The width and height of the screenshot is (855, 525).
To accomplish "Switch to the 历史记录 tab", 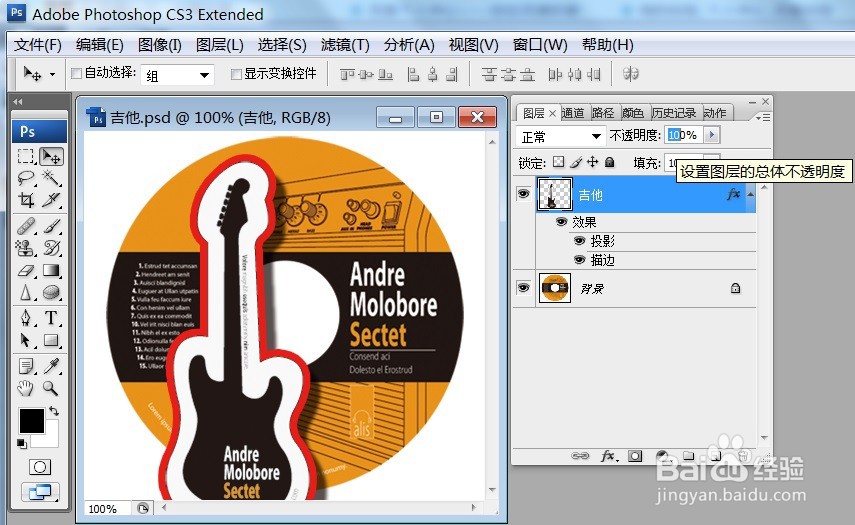I will 674,113.
